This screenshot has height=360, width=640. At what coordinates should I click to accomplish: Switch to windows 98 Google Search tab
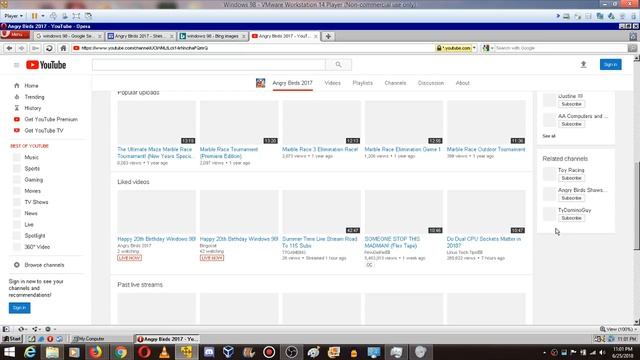pyautogui.click(x=68, y=36)
